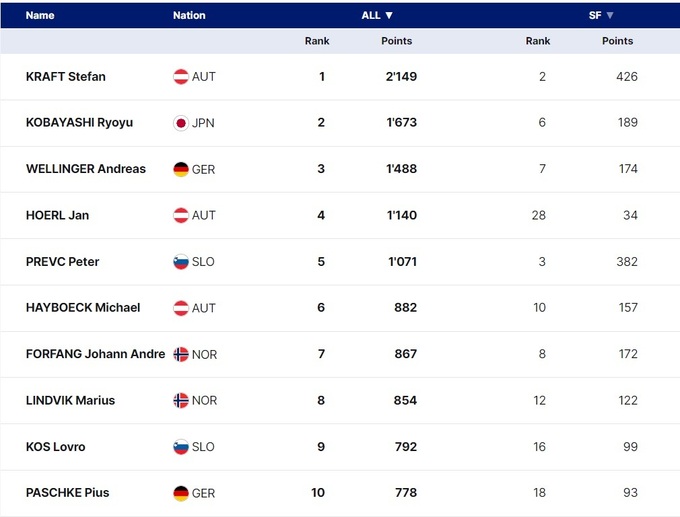Sort by the ALL column dropdown arrow
680x517 pixels.
pyautogui.click(x=389, y=16)
